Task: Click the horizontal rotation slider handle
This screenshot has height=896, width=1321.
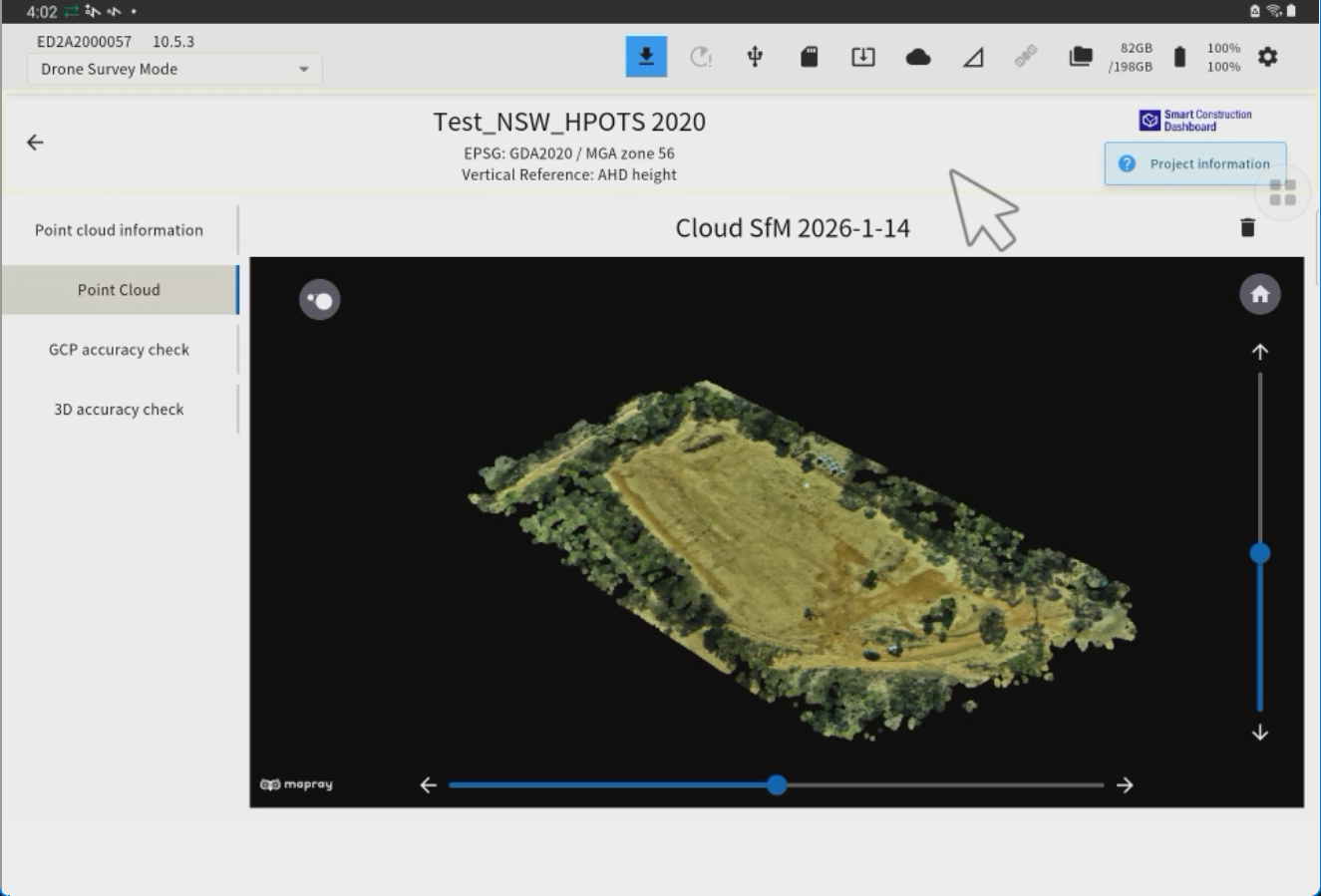Action: (777, 785)
